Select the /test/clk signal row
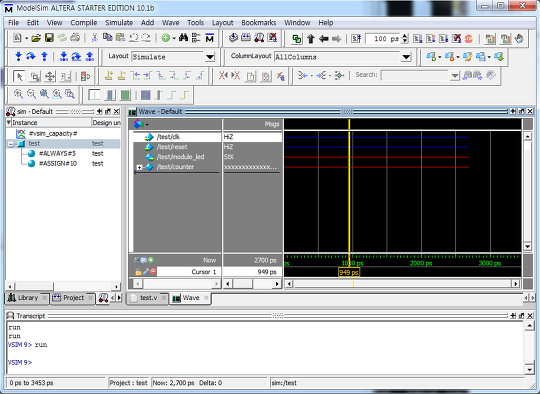 pyautogui.click(x=177, y=137)
